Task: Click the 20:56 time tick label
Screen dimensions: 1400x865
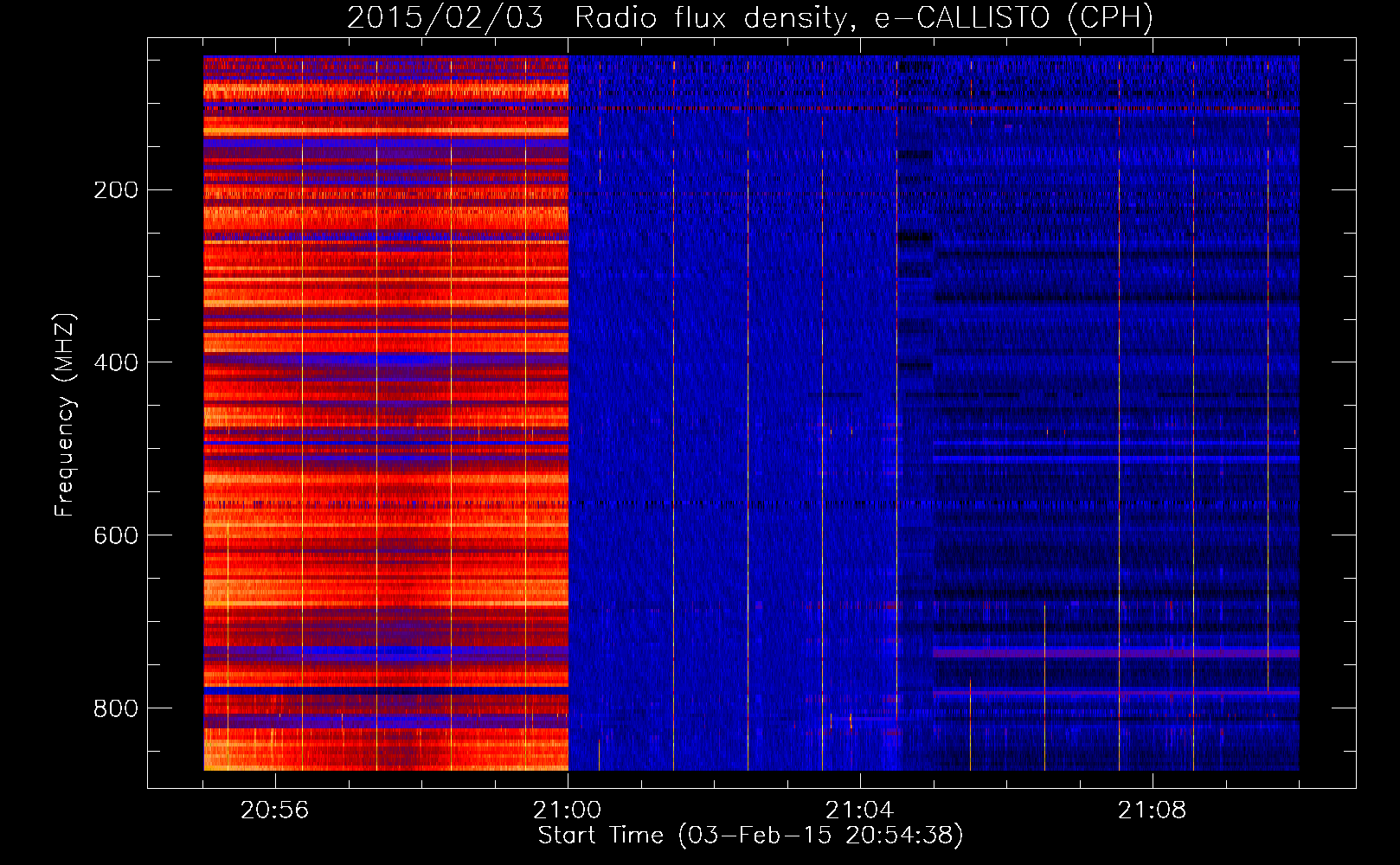Action: point(275,811)
